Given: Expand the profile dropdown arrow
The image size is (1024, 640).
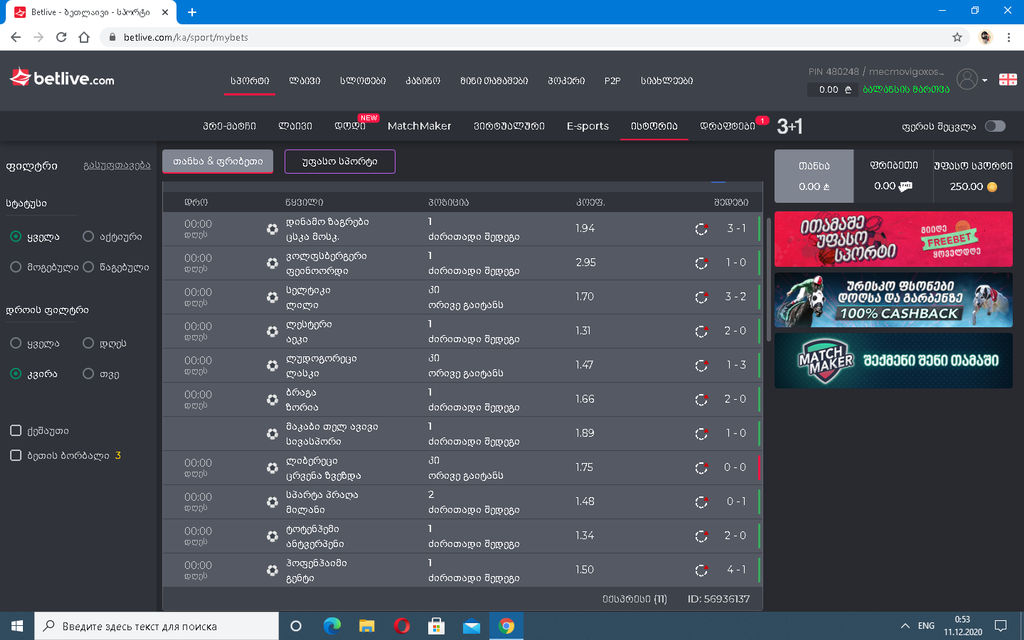Looking at the screenshot, I should click(984, 80).
